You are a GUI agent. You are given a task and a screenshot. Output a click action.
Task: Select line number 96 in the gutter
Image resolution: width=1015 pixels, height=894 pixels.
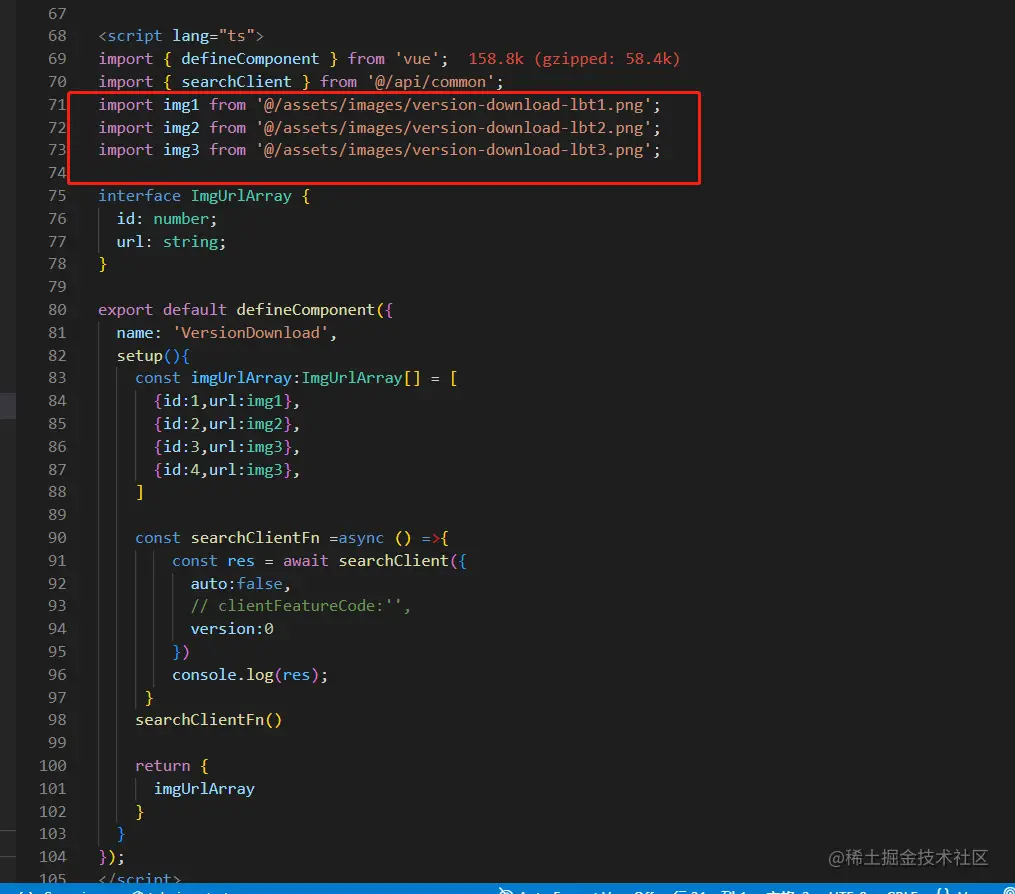[x=57, y=675]
